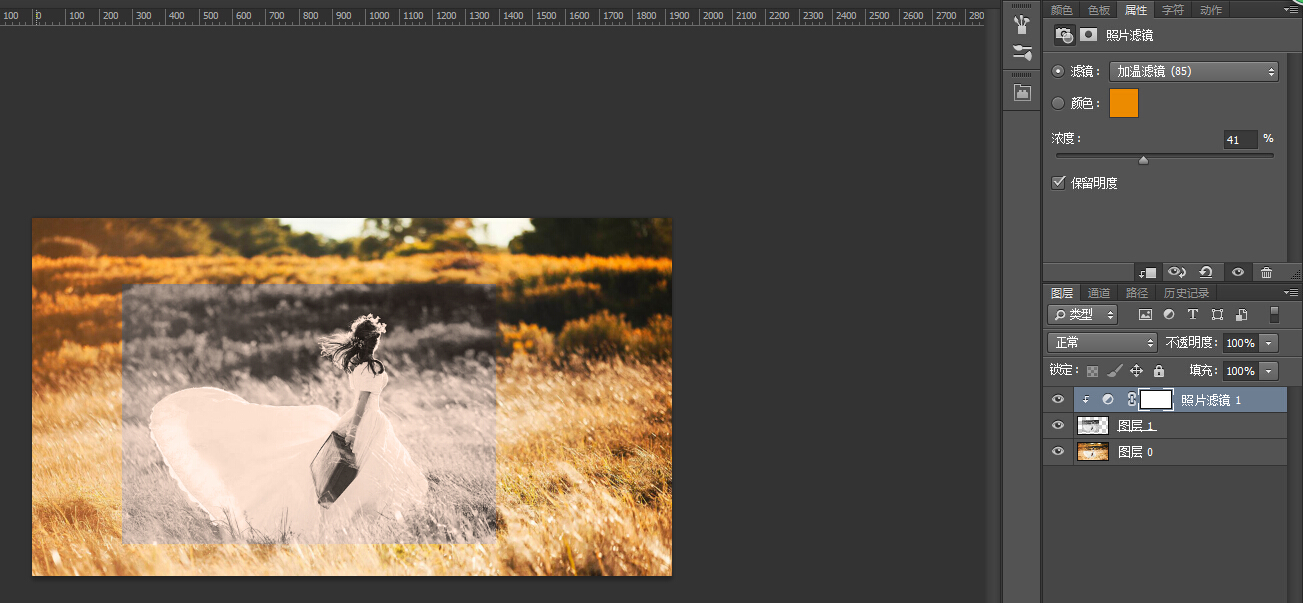Filter layers by text type icon

[x=1193, y=315]
